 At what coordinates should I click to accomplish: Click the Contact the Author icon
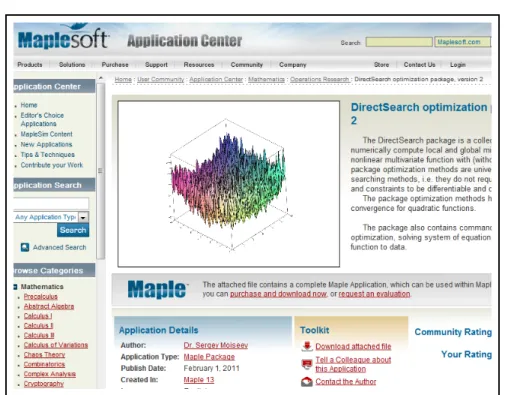pos(307,382)
